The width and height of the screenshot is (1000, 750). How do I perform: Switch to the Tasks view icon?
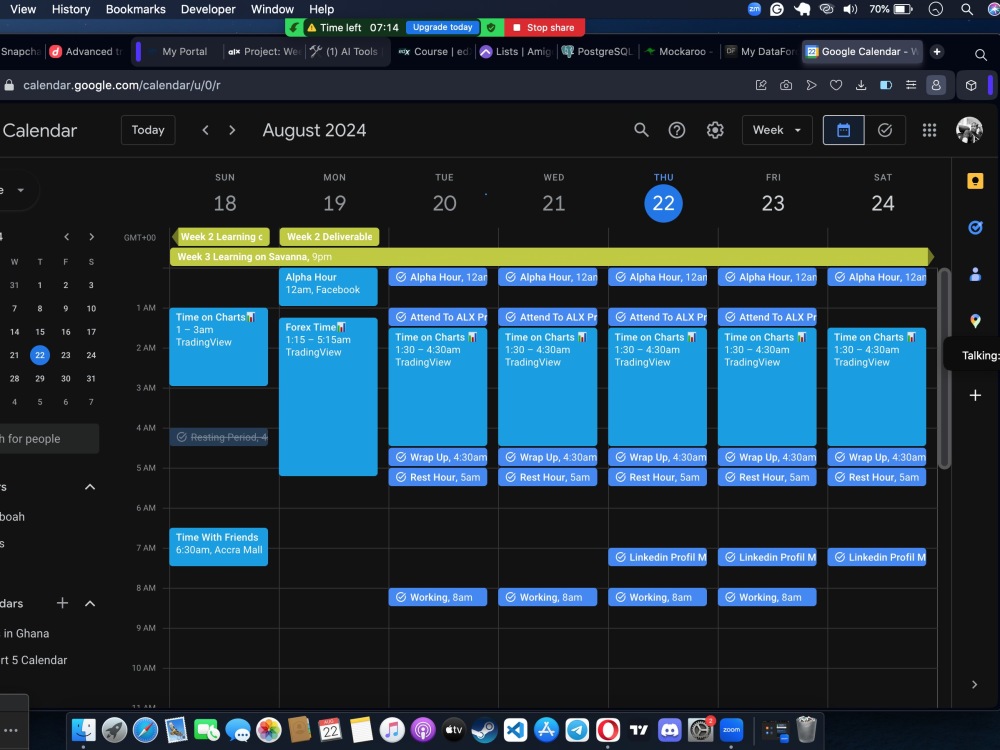(885, 130)
